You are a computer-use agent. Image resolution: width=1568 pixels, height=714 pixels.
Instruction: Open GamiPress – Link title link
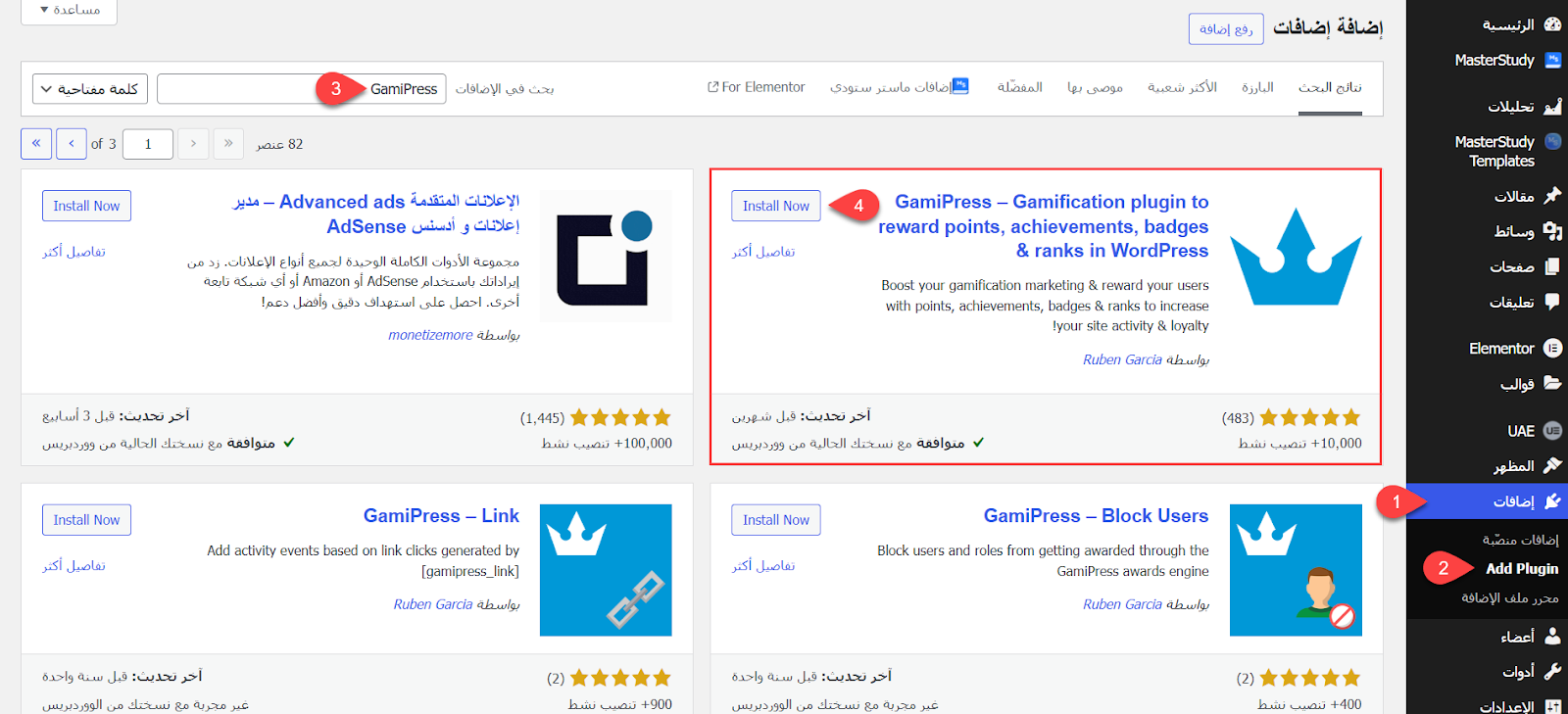[x=441, y=515]
